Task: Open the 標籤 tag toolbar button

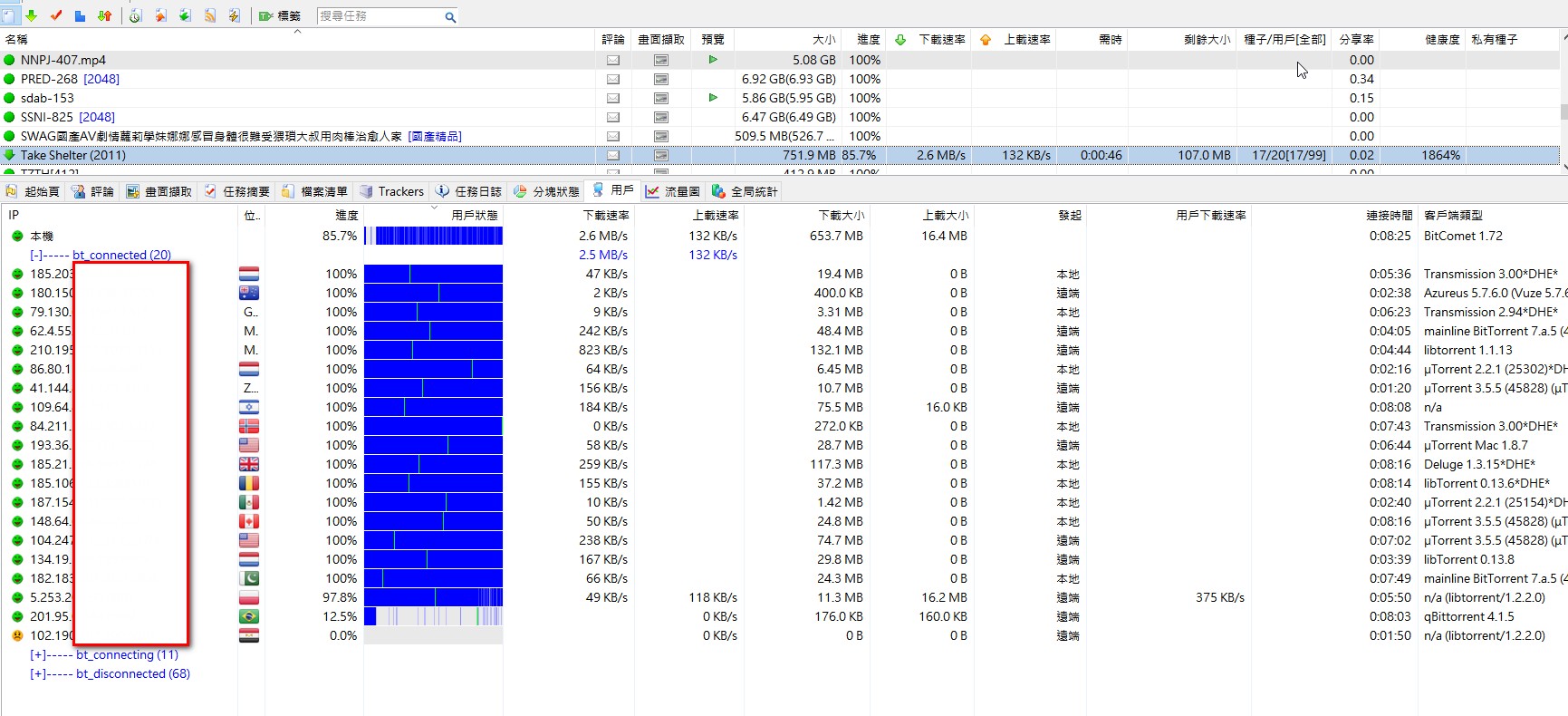Action: [280, 15]
